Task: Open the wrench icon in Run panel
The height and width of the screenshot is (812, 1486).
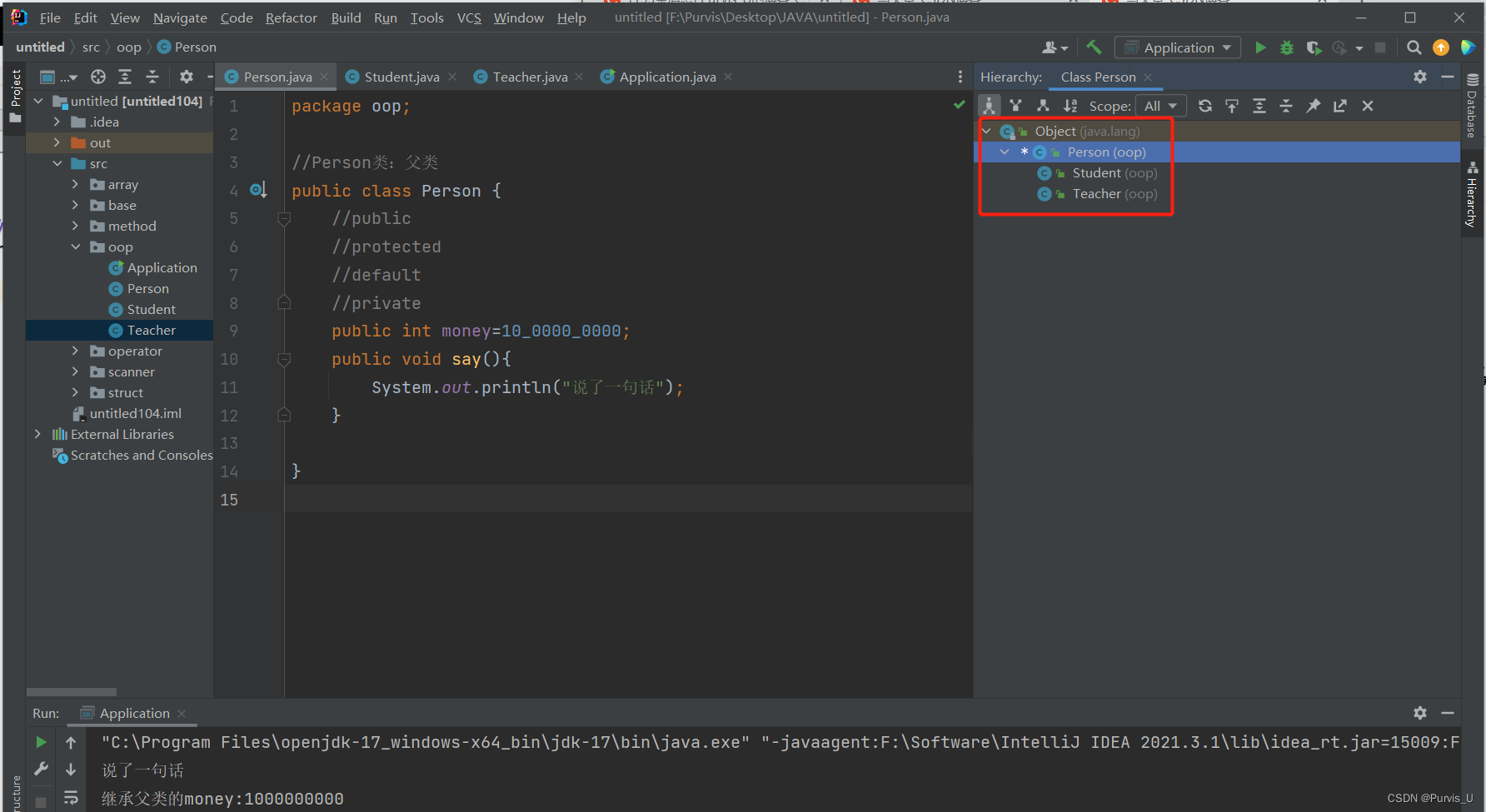Action: pos(41,770)
